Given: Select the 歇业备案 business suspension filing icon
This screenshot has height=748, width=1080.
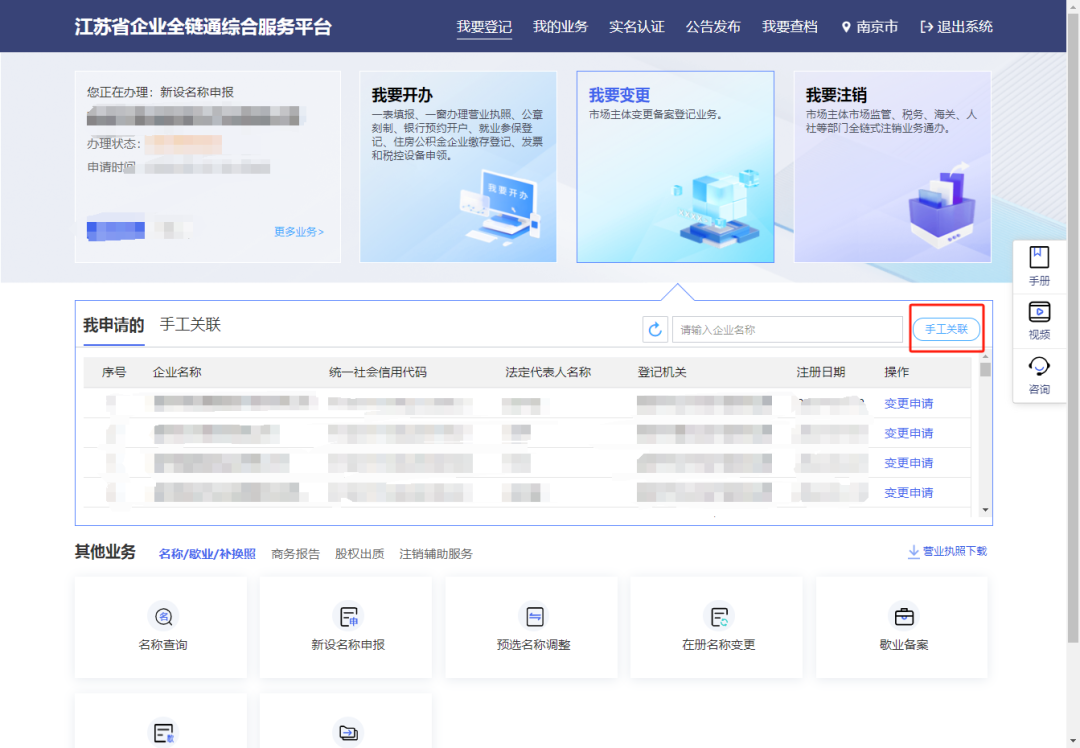Looking at the screenshot, I should coord(902,617).
